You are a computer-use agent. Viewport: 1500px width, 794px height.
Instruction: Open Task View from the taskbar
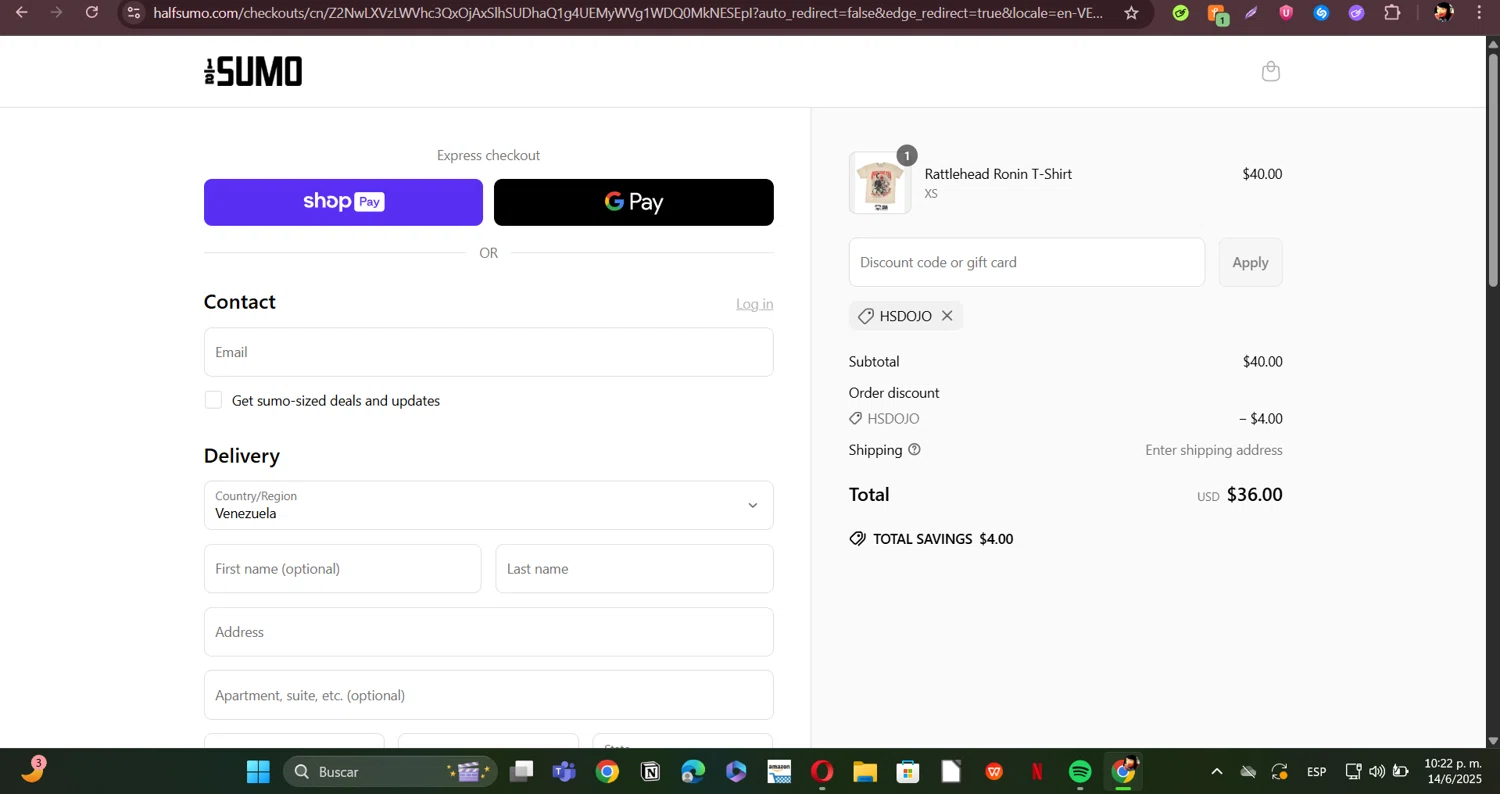click(521, 772)
